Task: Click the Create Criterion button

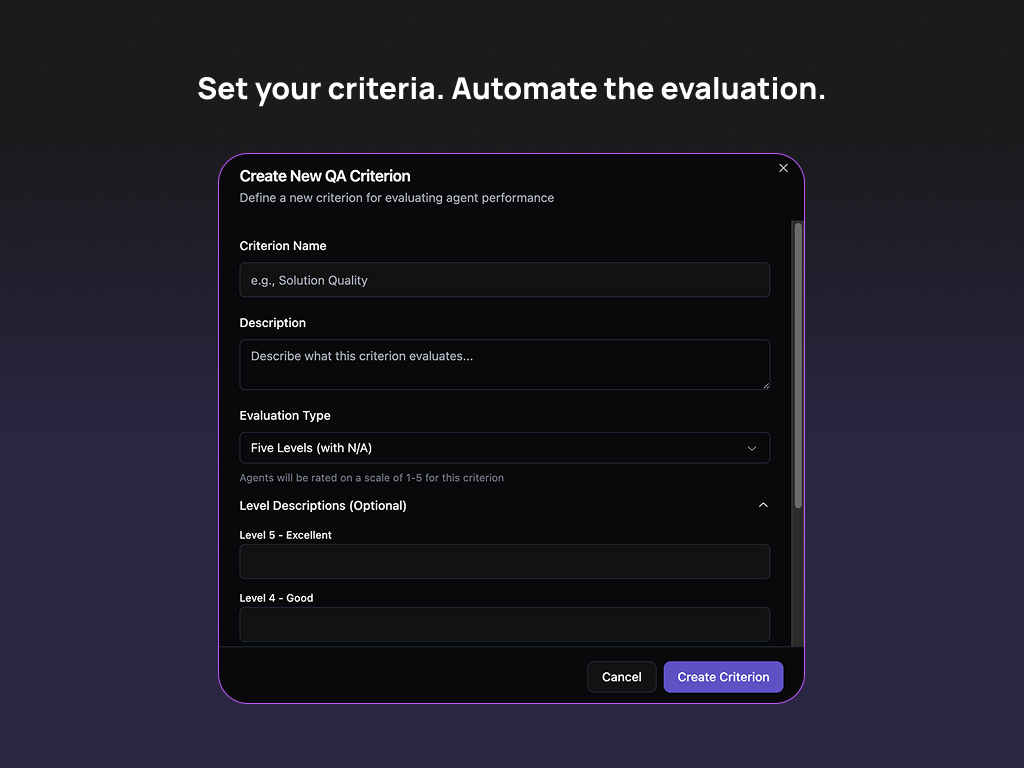Action: pos(723,677)
